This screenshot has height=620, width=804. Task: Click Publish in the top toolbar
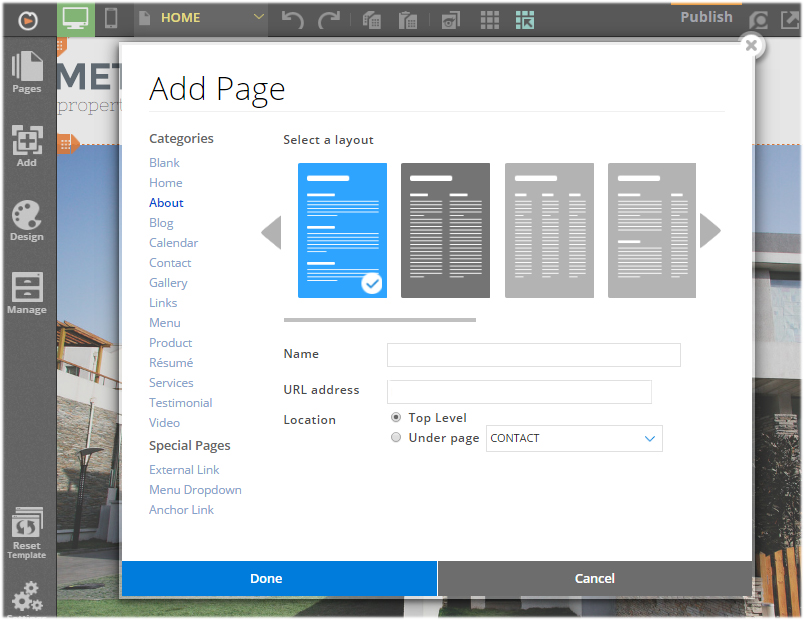(706, 17)
